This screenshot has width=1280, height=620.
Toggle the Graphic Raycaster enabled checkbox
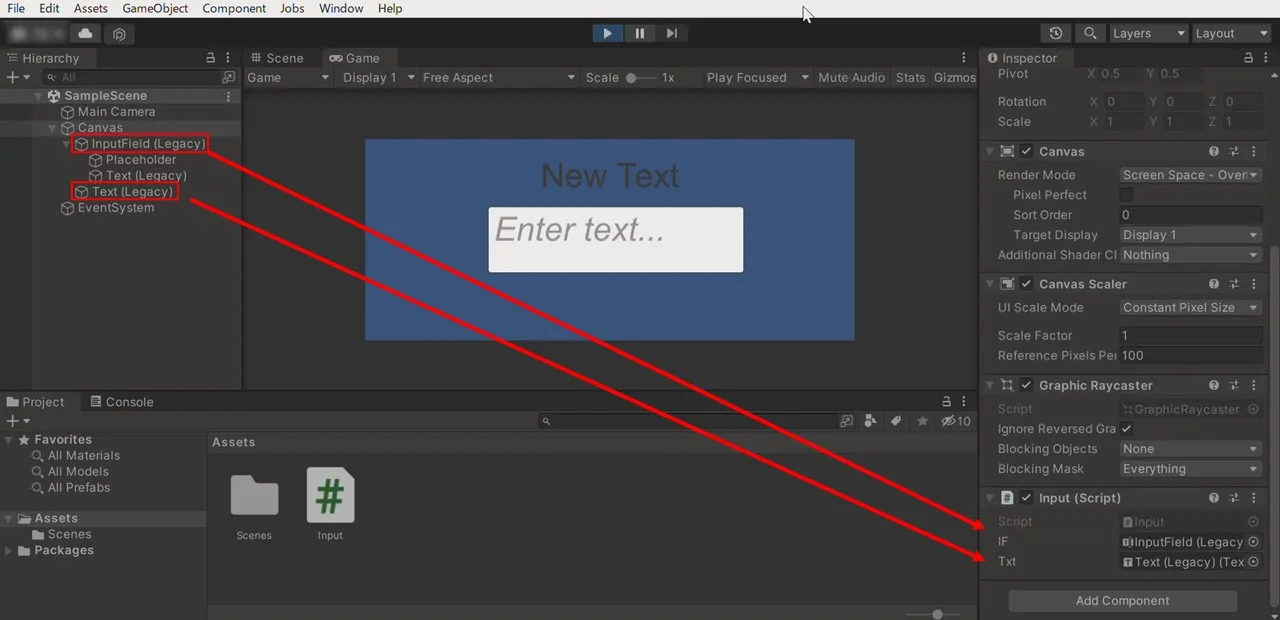click(x=1026, y=385)
